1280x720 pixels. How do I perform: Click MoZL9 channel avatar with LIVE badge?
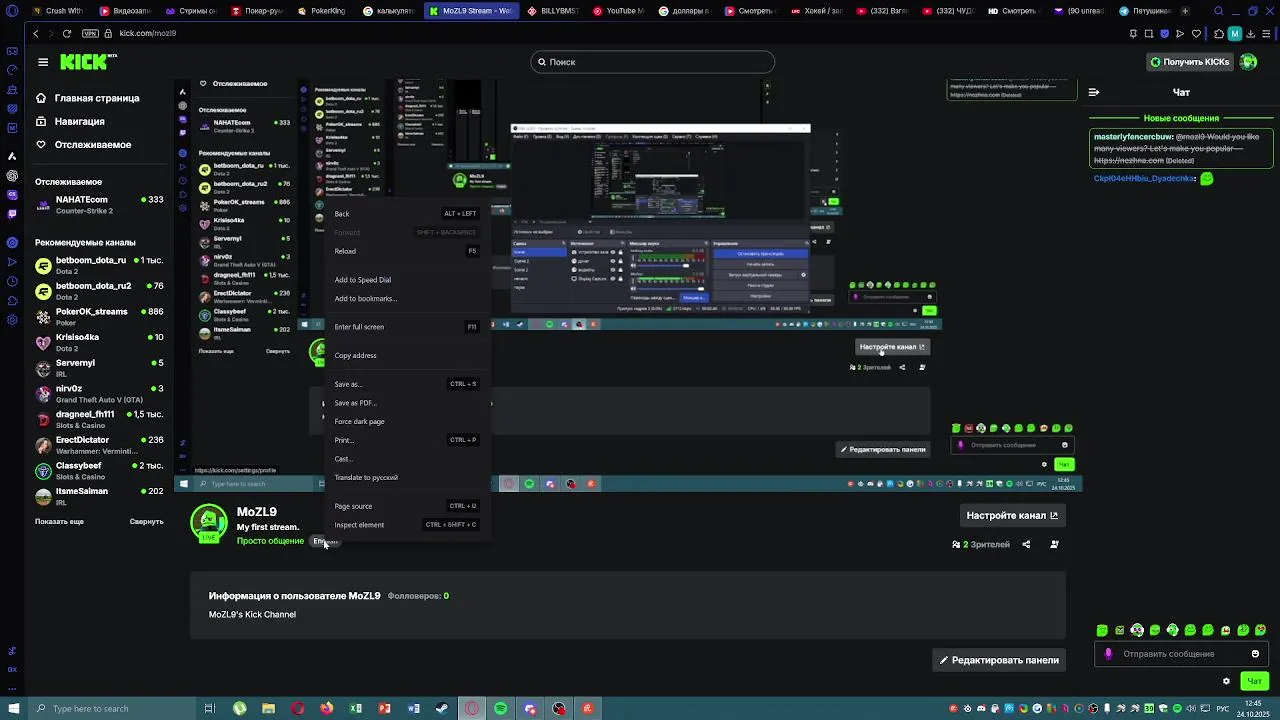[x=209, y=522]
